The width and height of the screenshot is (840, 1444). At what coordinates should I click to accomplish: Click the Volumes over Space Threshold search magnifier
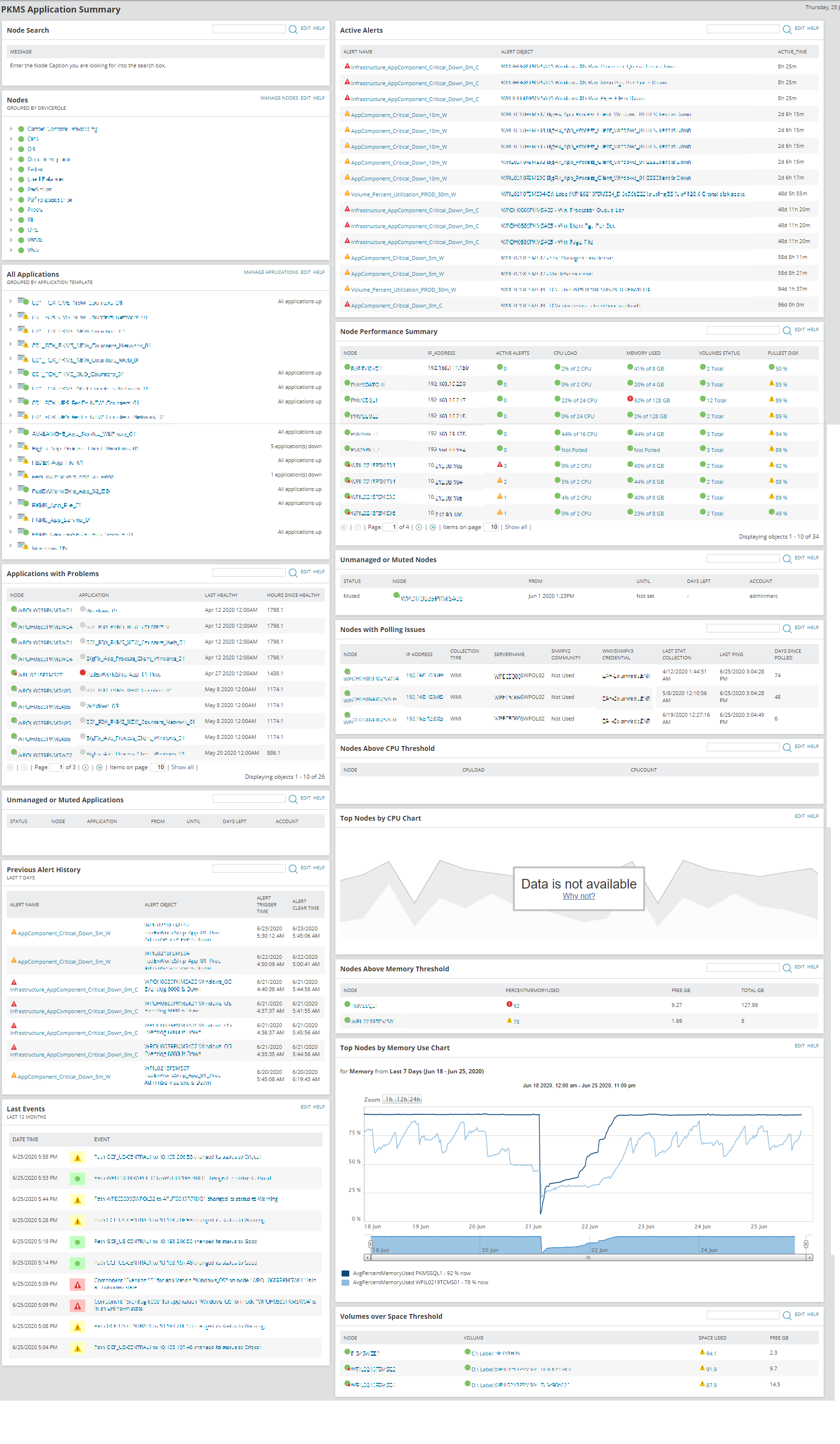(787, 1315)
